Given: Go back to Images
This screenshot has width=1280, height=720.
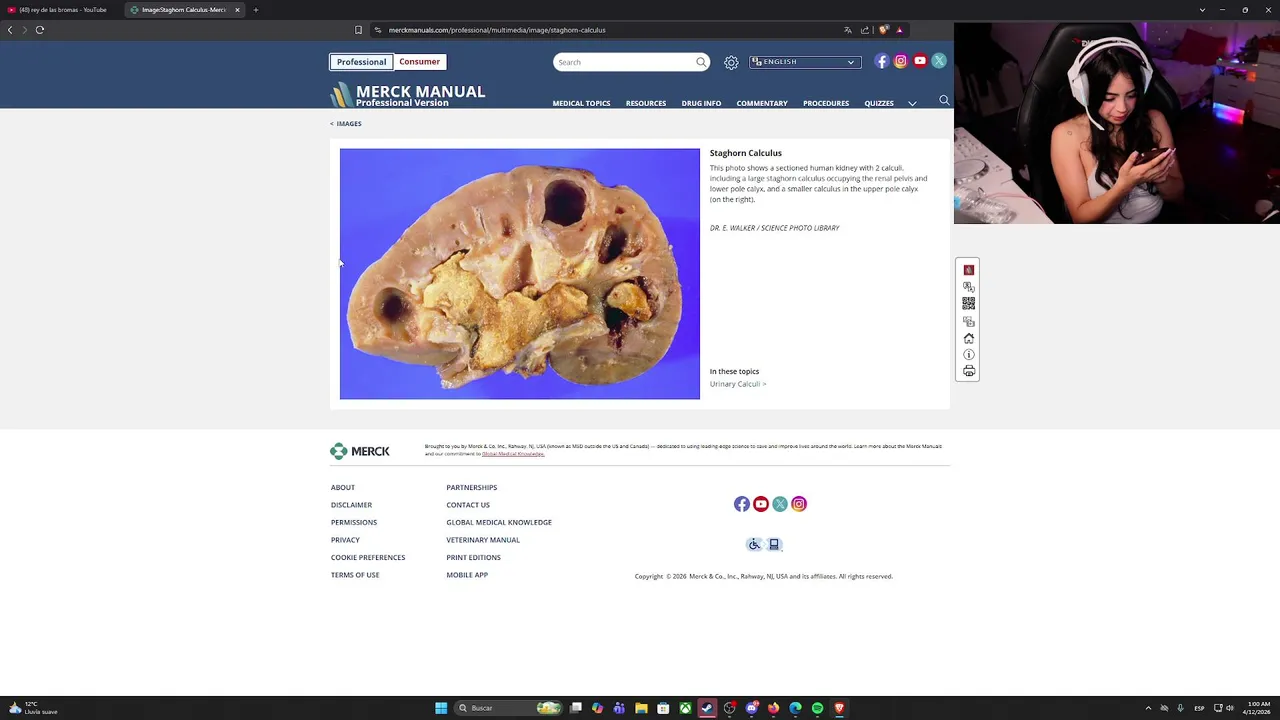Looking at the screenshot, I should [x=346, y=124].
